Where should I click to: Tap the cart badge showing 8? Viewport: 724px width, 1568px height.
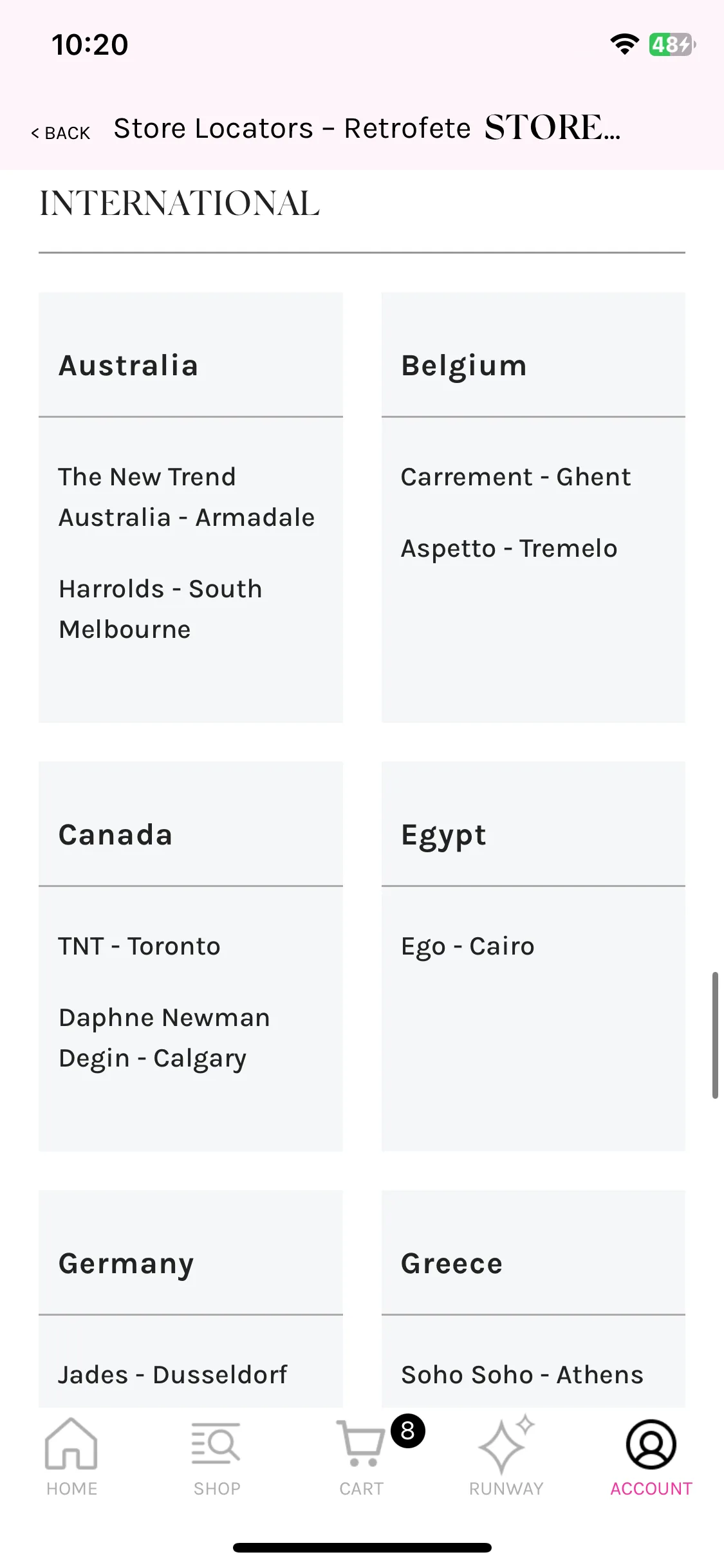click(x=408, y=1431)
